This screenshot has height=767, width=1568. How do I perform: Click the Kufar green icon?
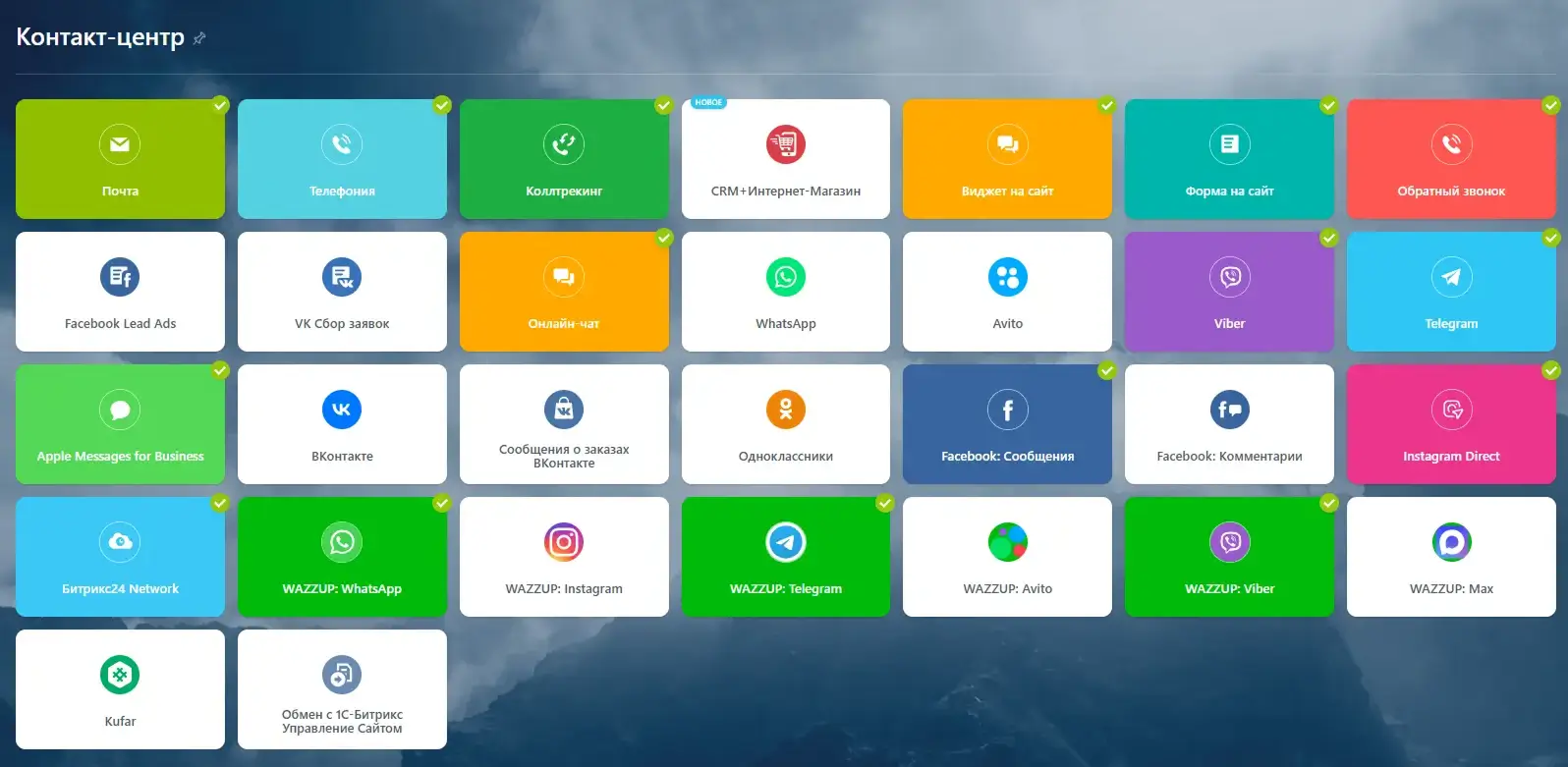(120, 675)
